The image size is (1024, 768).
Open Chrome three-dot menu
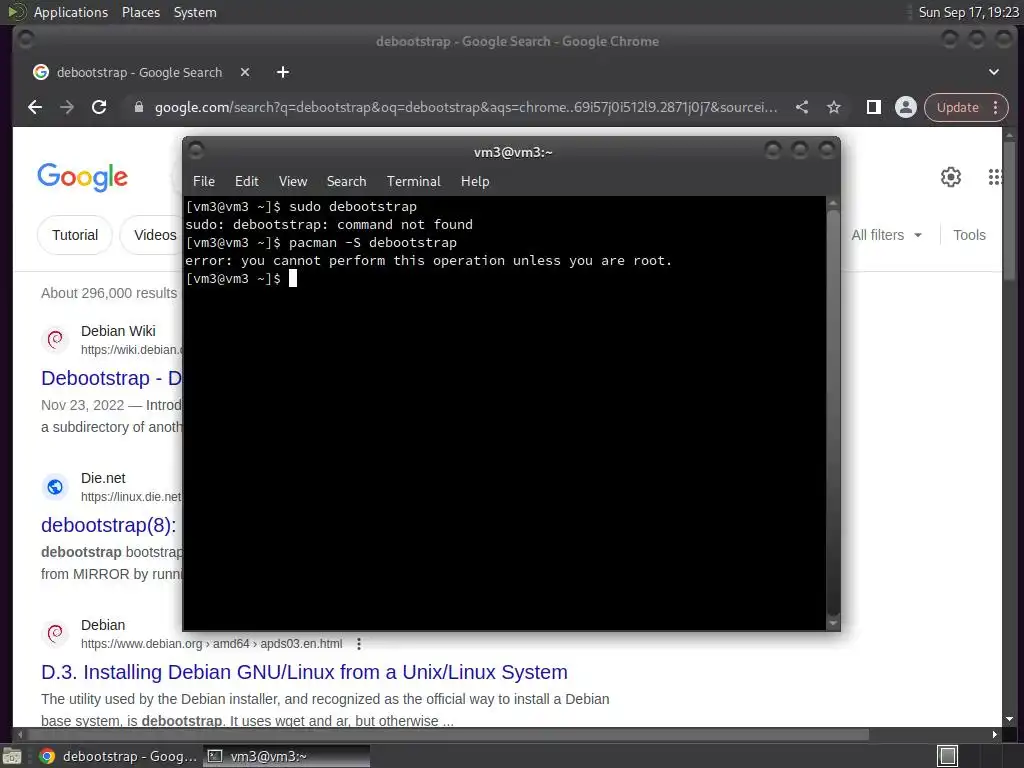click(996, 107)
